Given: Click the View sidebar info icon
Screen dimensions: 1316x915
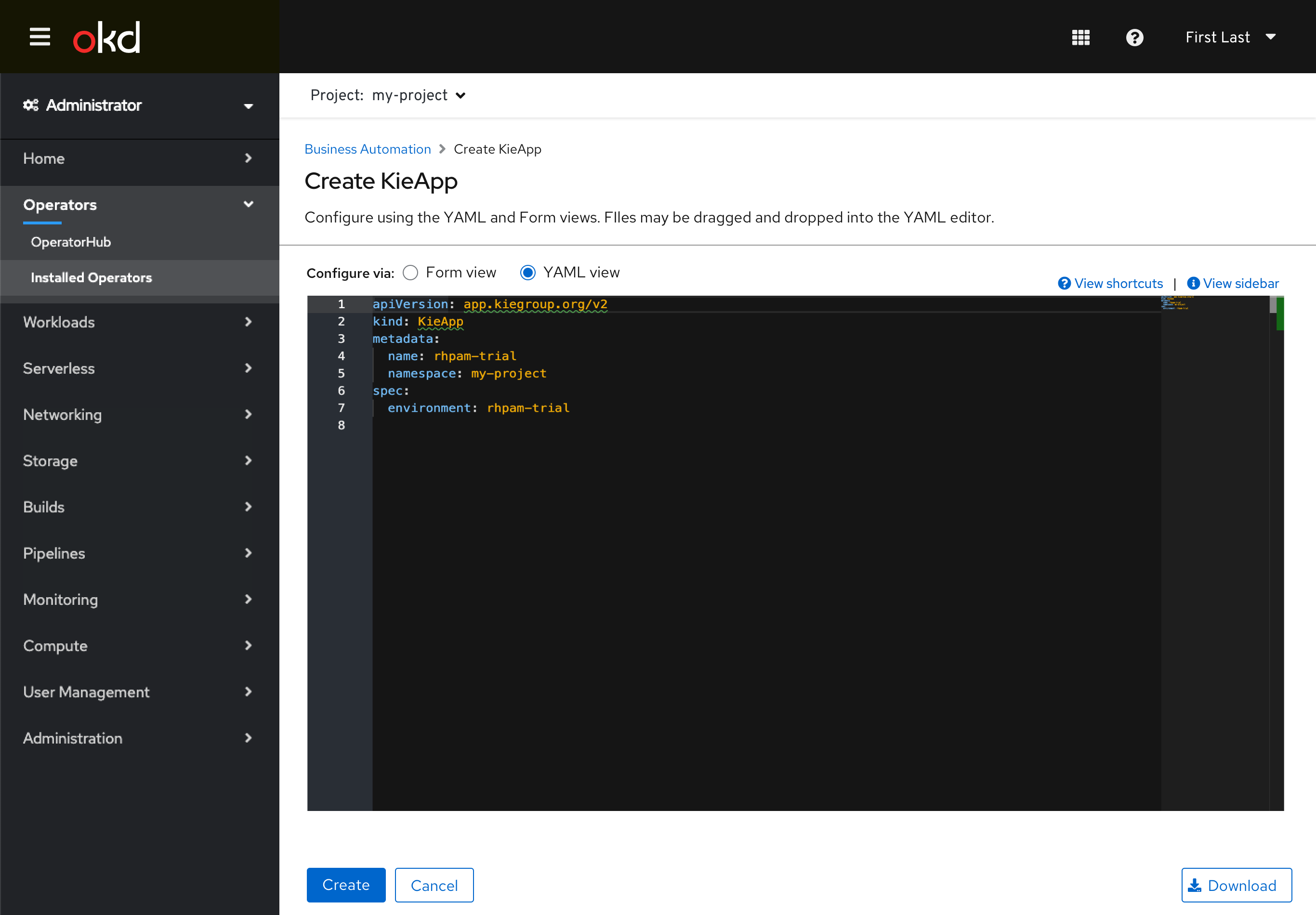Looking at the screenshot, I should (x=1191, y=283).
